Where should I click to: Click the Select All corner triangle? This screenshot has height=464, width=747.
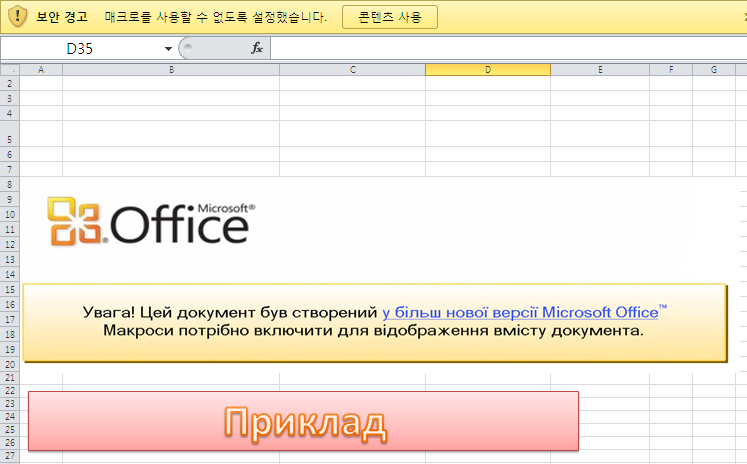tap(10, 70)
